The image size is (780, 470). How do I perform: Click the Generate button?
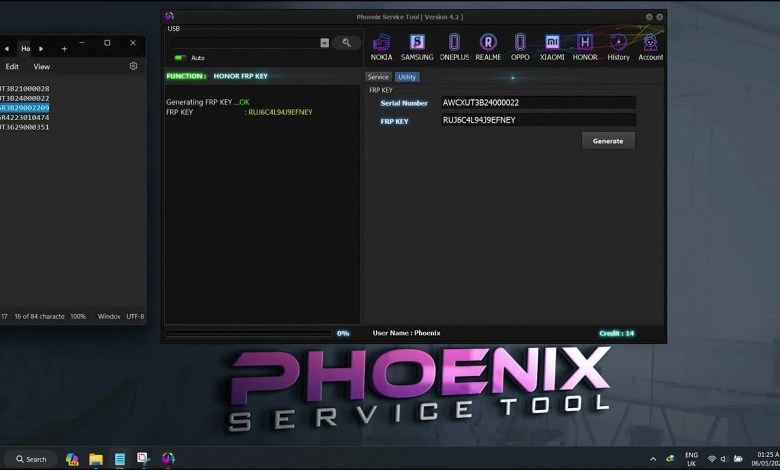[x=608, y=141]
